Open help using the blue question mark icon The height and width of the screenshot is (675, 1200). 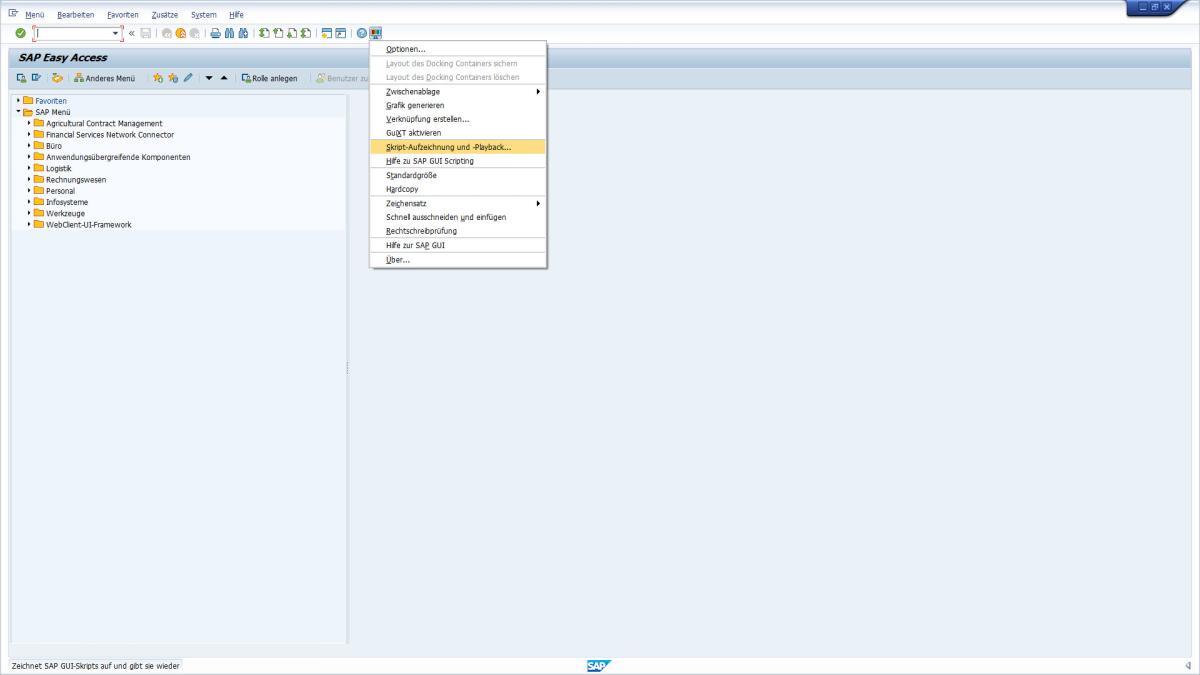(362, 32)
